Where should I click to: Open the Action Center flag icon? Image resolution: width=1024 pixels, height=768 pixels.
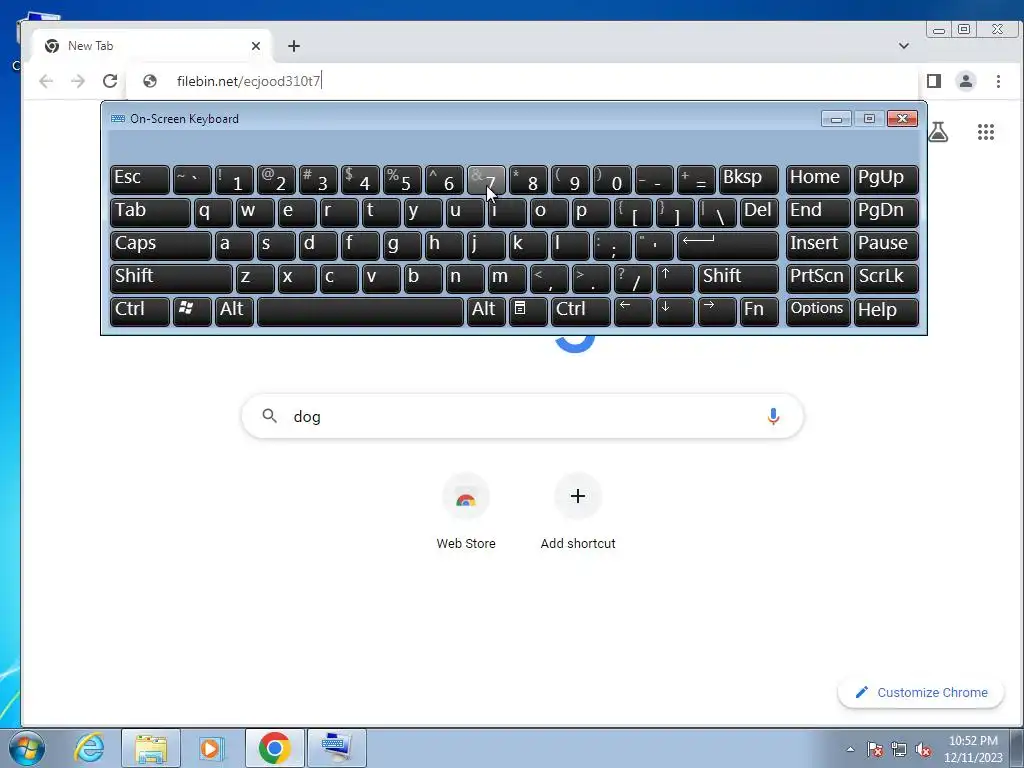click(875, 750)
